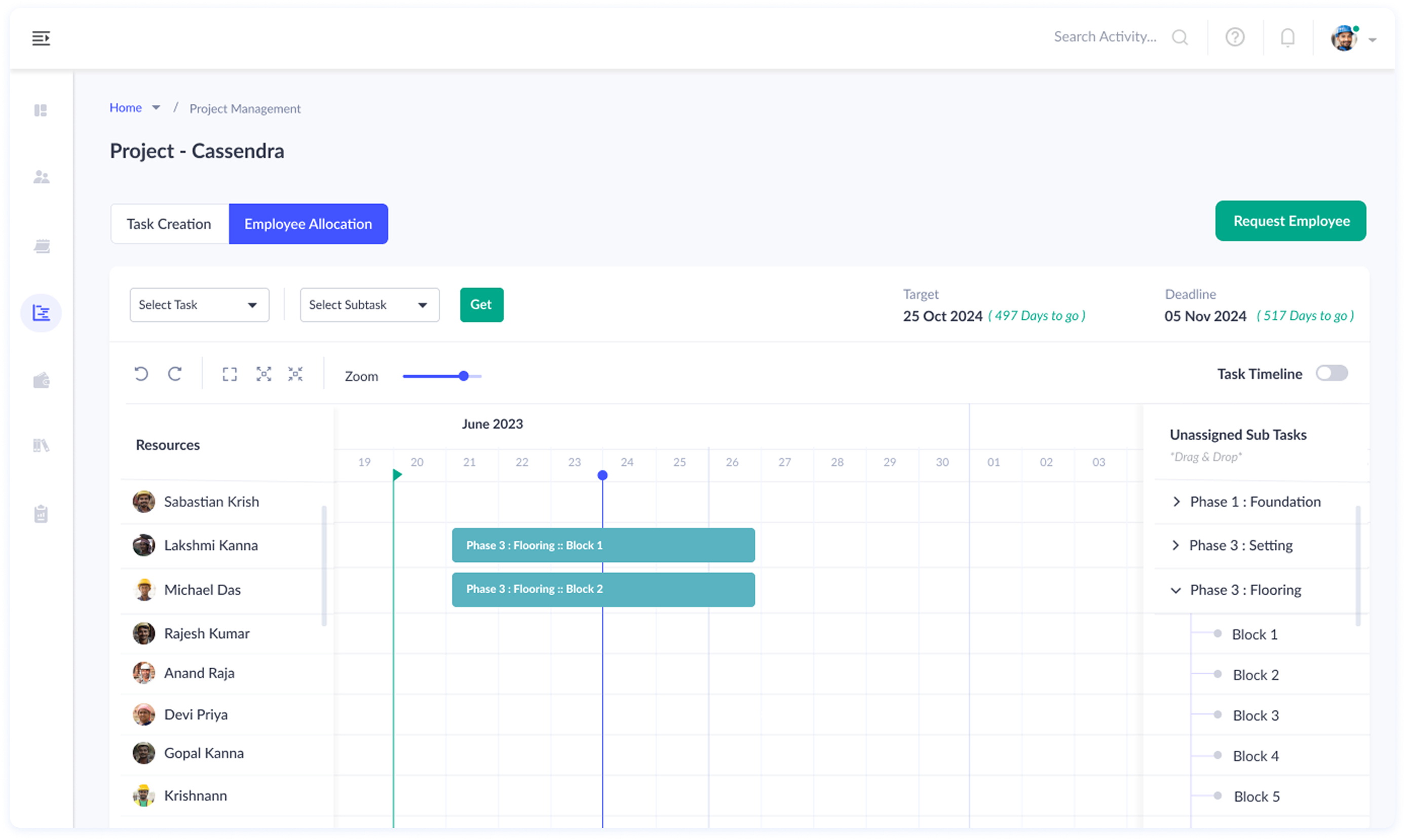Click the green Get button
This screenshot has height=840, width=1405.
[x=481, y=305]
